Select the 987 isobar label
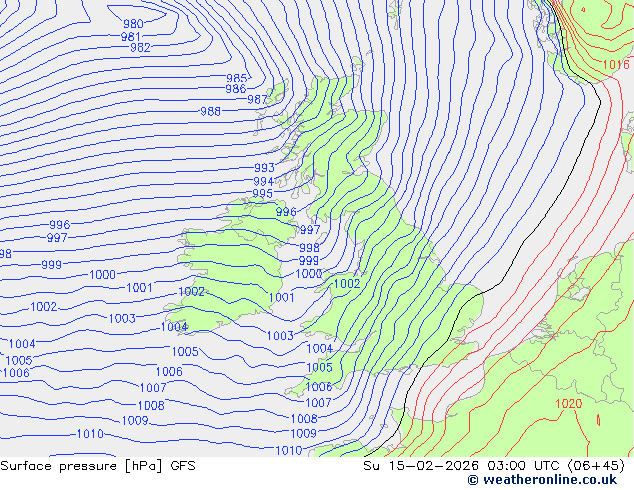 258,99
